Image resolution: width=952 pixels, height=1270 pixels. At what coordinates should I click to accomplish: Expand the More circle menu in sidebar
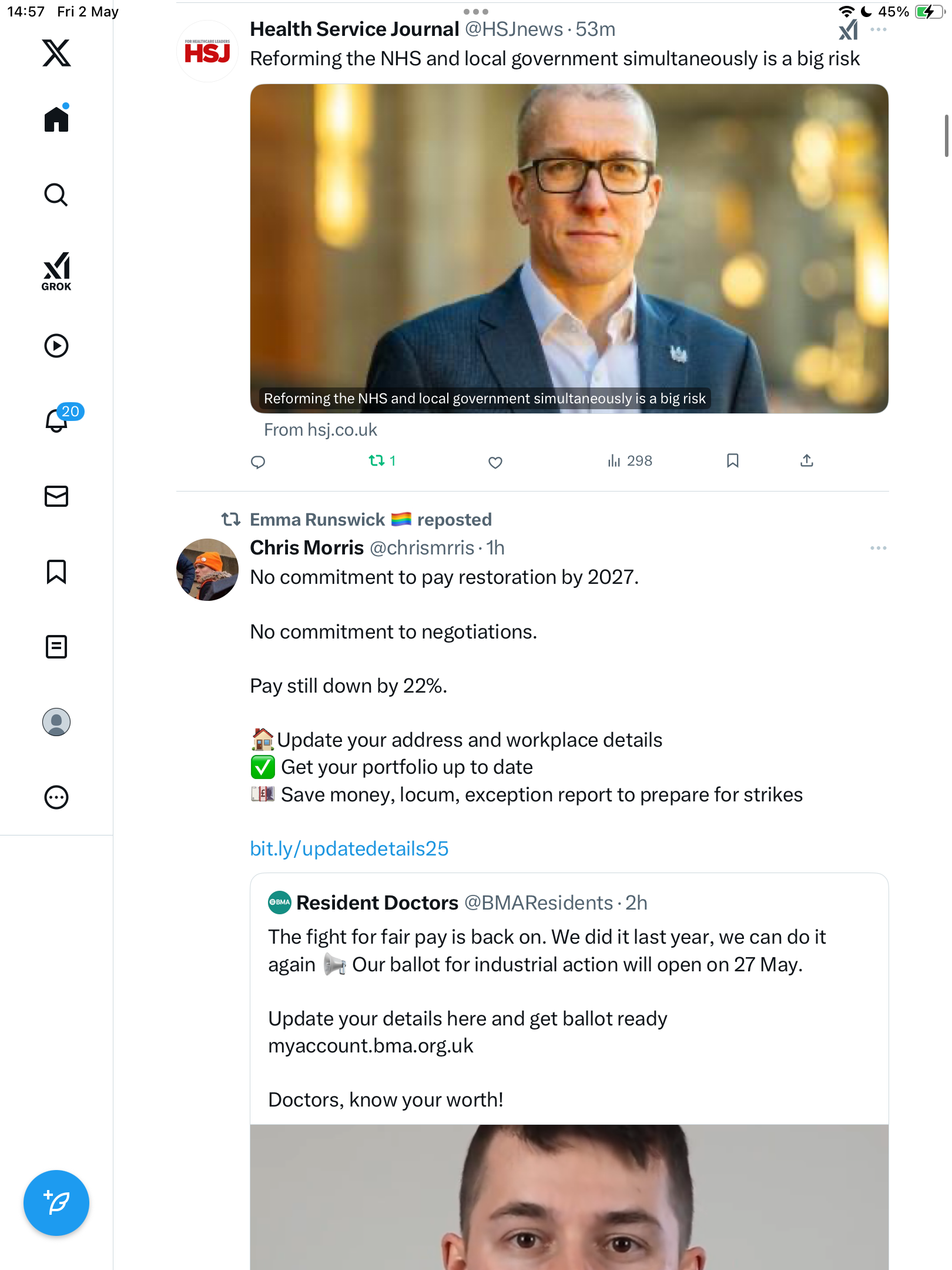point(56,797)
